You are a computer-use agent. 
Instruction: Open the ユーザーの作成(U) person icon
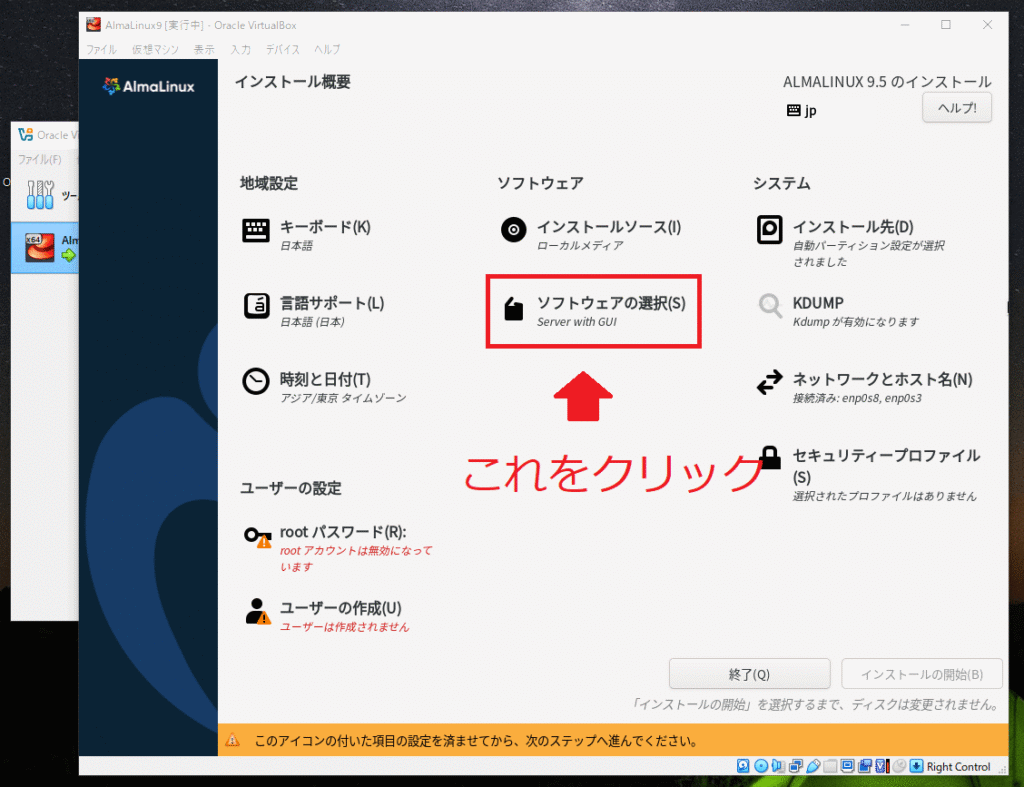tap(257, 612)
